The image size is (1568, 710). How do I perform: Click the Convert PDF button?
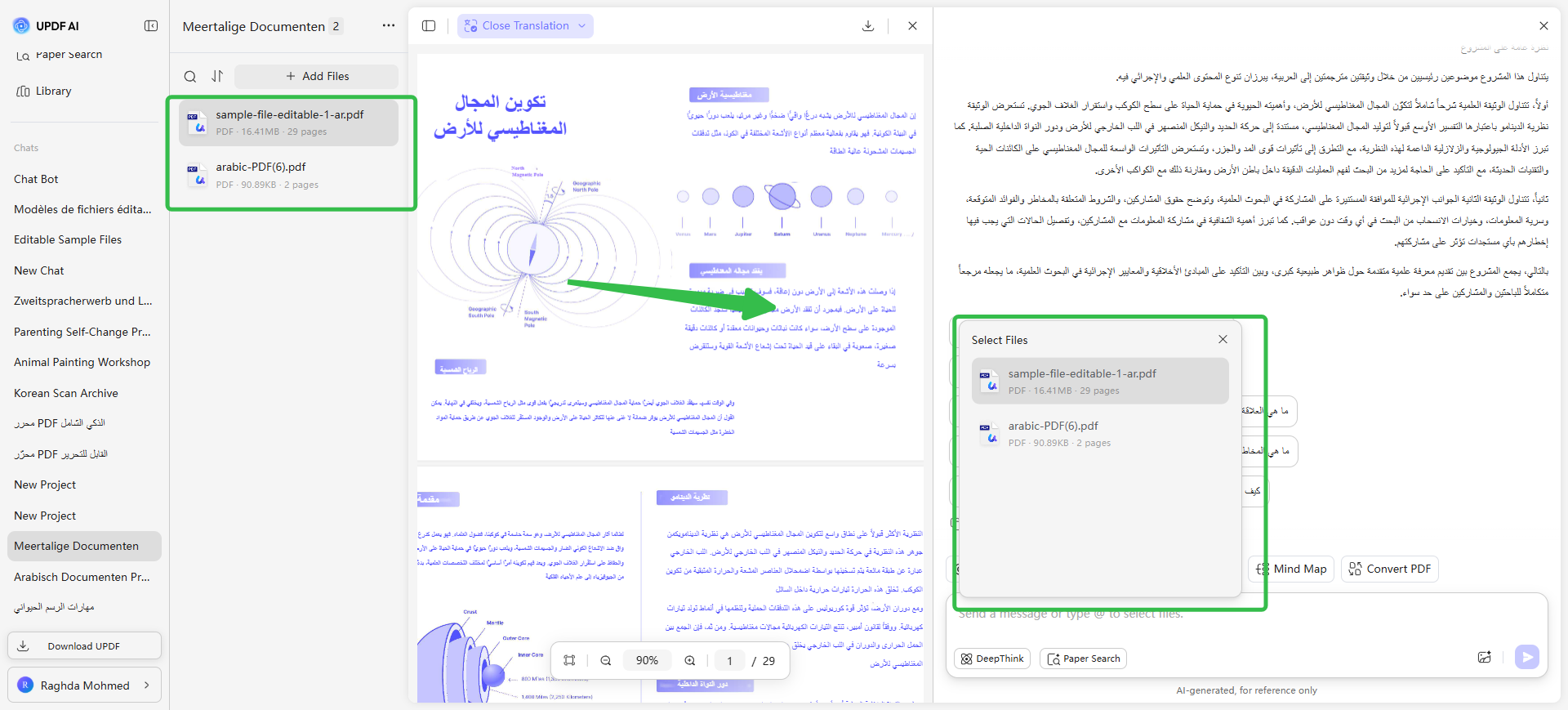pos(1390,569)
